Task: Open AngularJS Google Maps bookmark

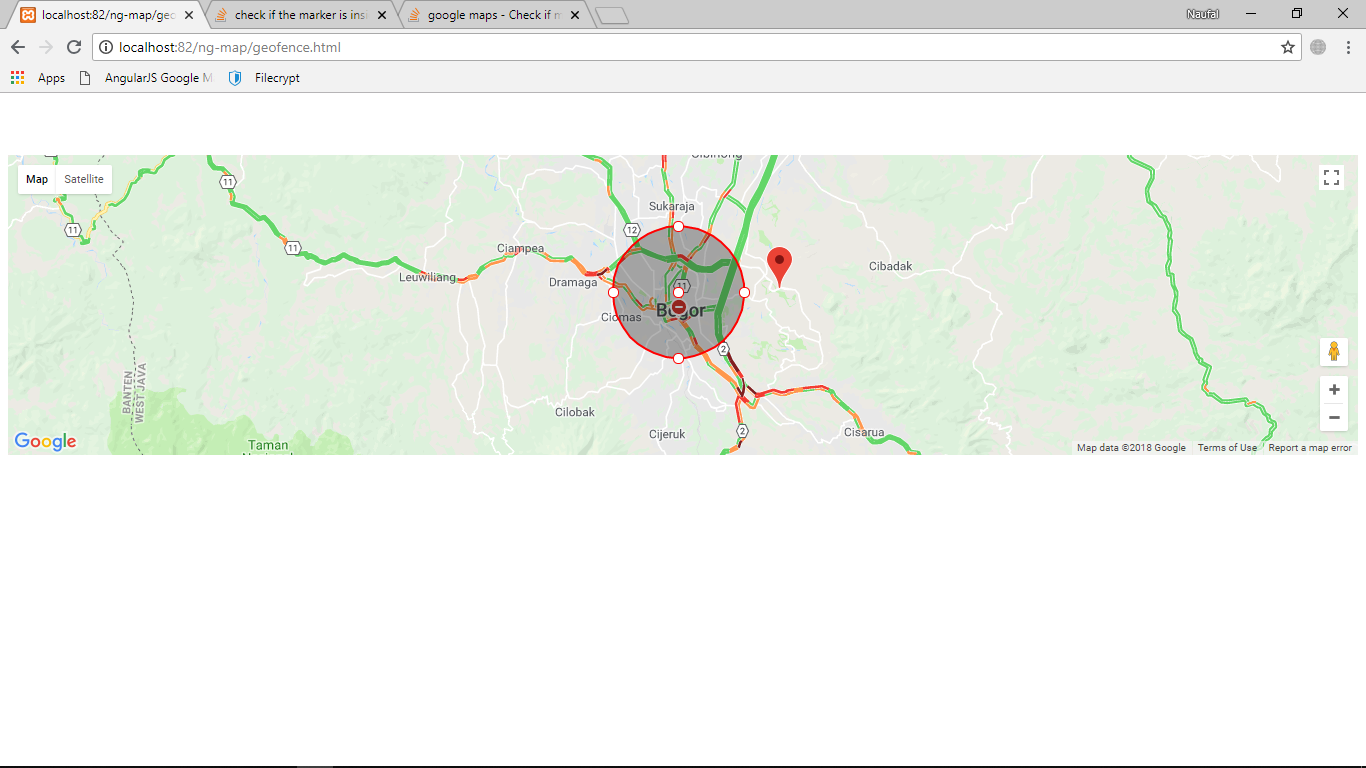Action: click(x=146, y=78)
